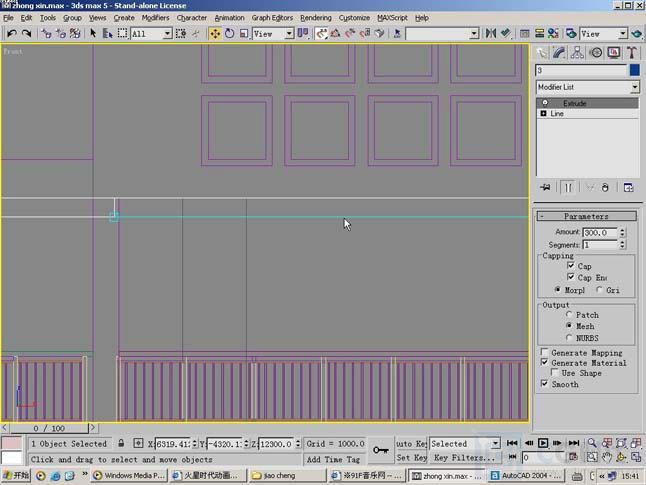The height and width of the screenshot is (485, 646).
Task: Choose the rectangular selection region tool
Action: click(122, 33)
